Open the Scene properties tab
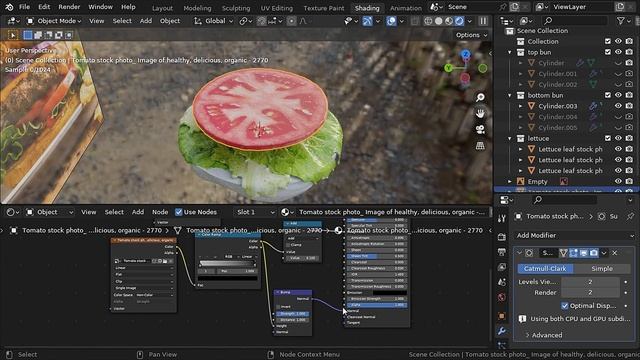This screenshot has height=360, width=640. click(x=502, y=282)
